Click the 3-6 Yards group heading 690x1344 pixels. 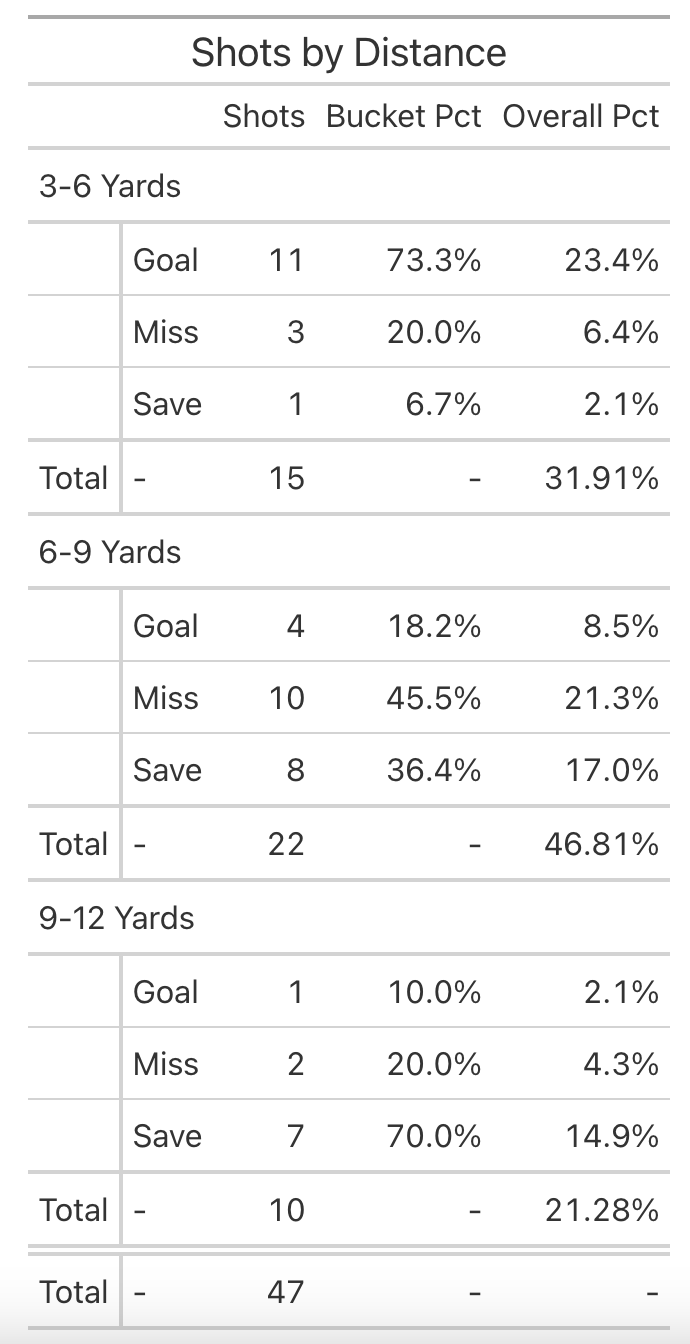110,186
